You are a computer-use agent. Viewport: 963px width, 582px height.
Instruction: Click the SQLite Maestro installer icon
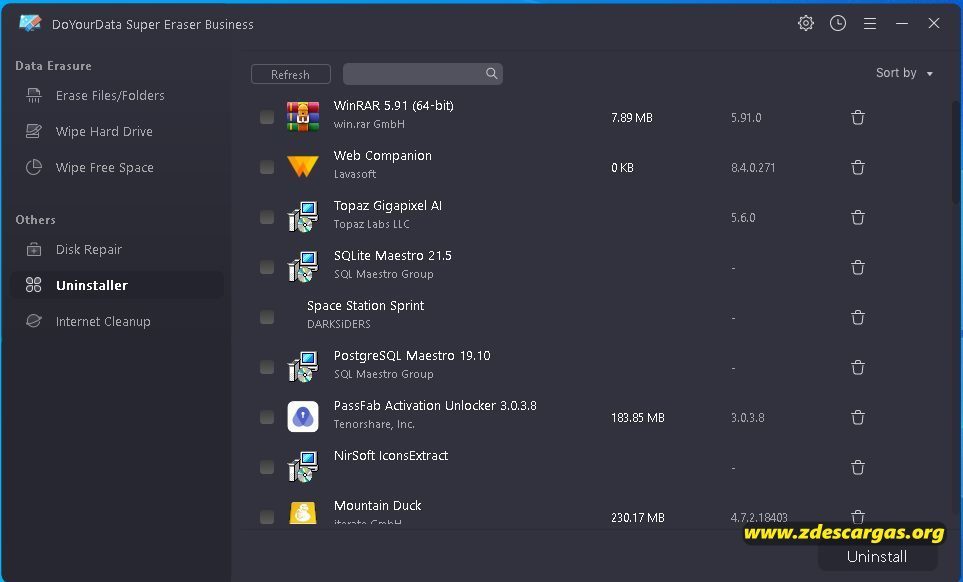coord(303,266)
